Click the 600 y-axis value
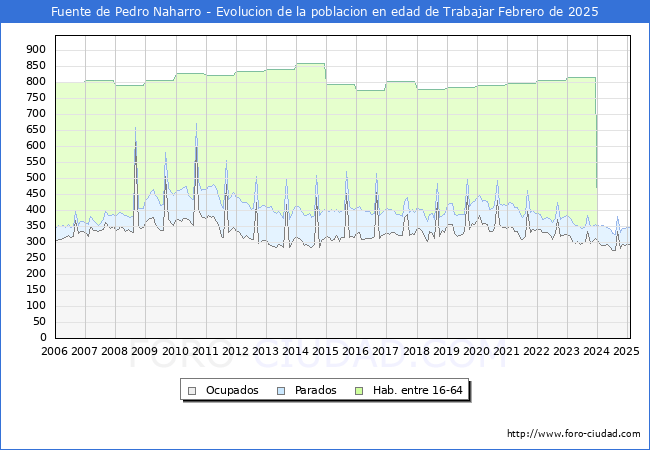The height and width of the screenshot is (450, 650). pos(36,145)
